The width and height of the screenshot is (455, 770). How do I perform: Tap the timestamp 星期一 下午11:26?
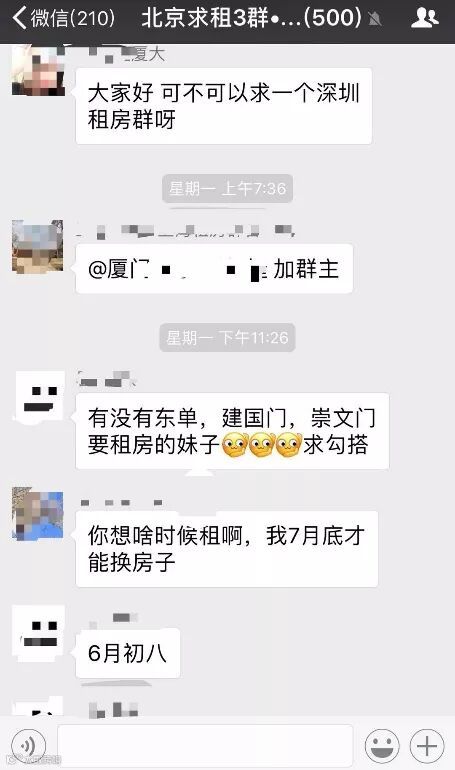(x=227, y=337)
